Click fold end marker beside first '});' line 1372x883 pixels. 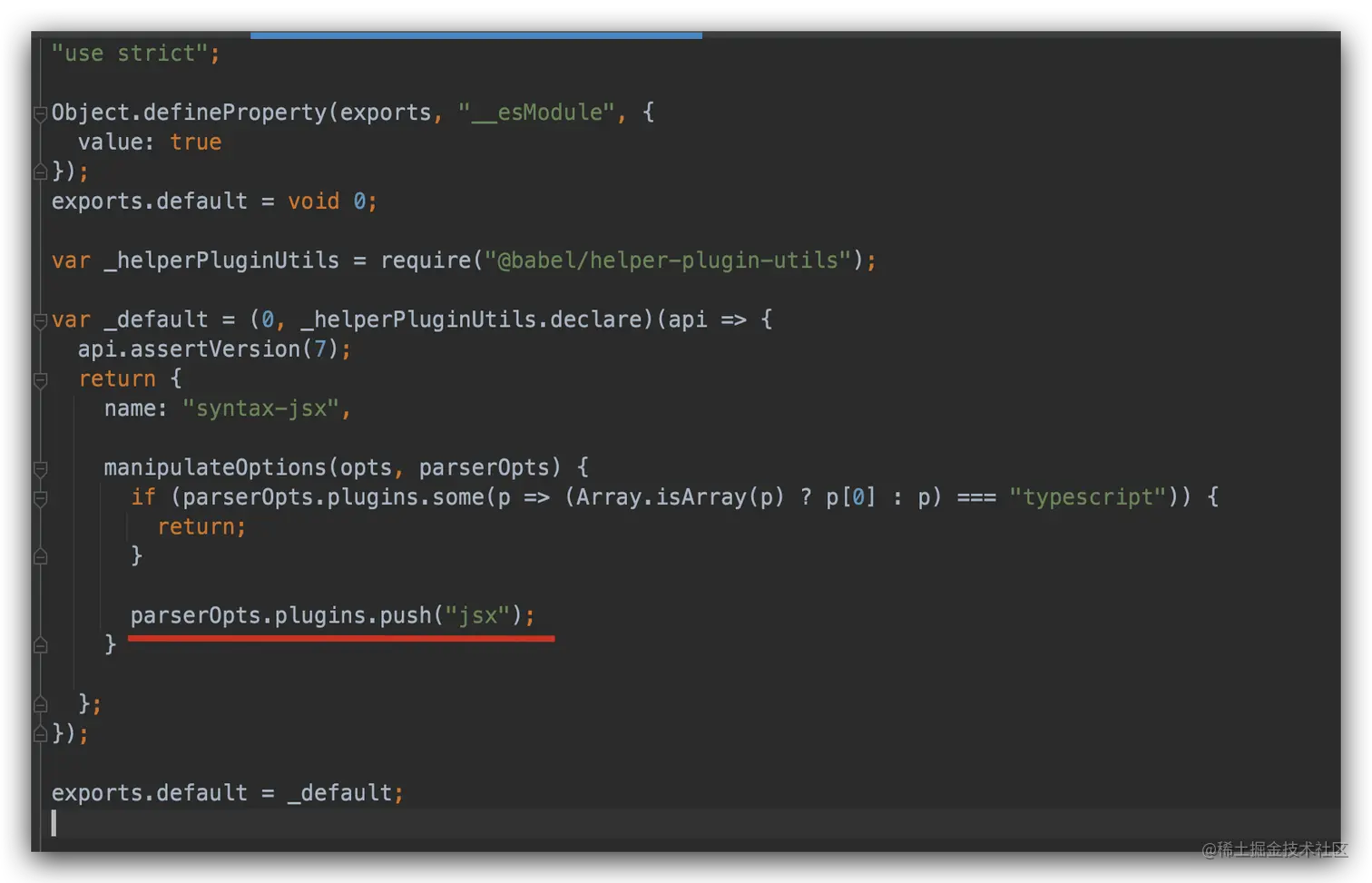click(41, 172)
